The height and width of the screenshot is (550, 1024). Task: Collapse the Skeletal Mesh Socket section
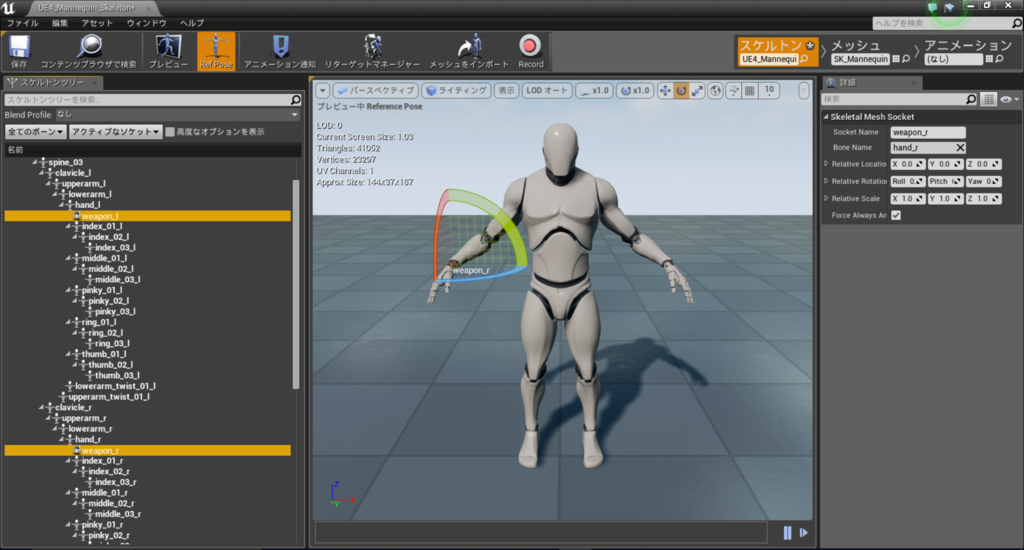pos(826,117)
